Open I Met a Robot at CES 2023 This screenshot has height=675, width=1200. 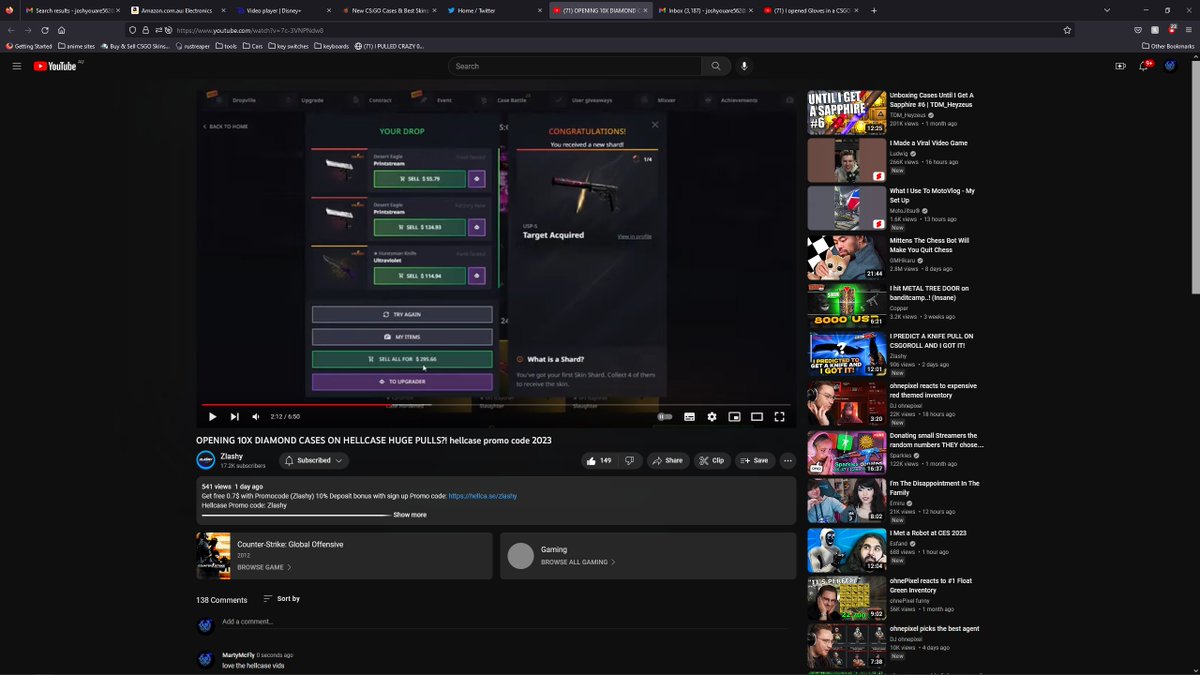(x=928, y=533)
